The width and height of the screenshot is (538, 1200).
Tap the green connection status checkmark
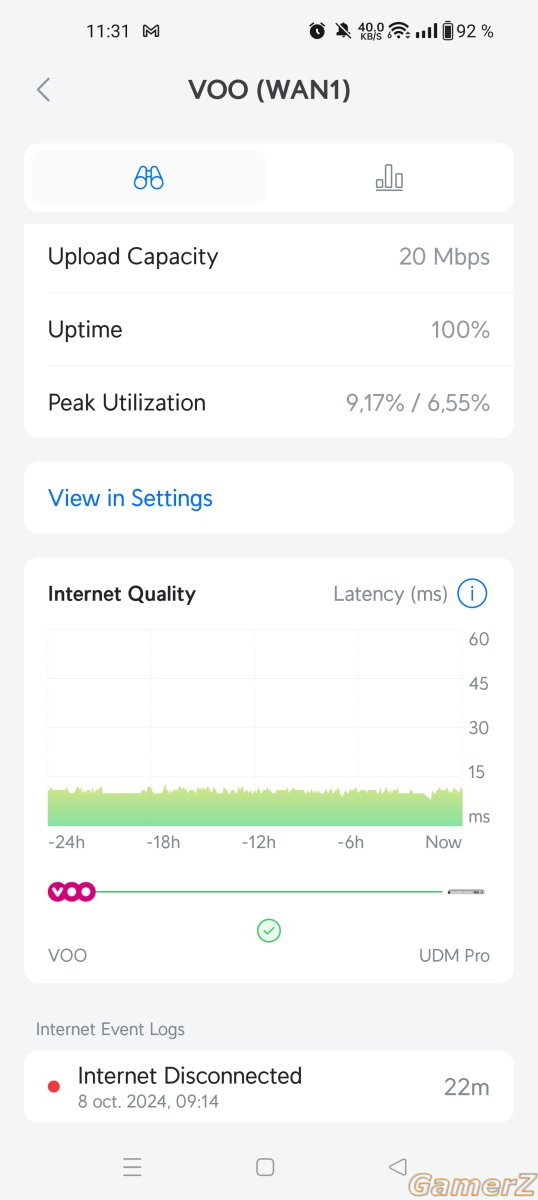click(x=269, y=931)
